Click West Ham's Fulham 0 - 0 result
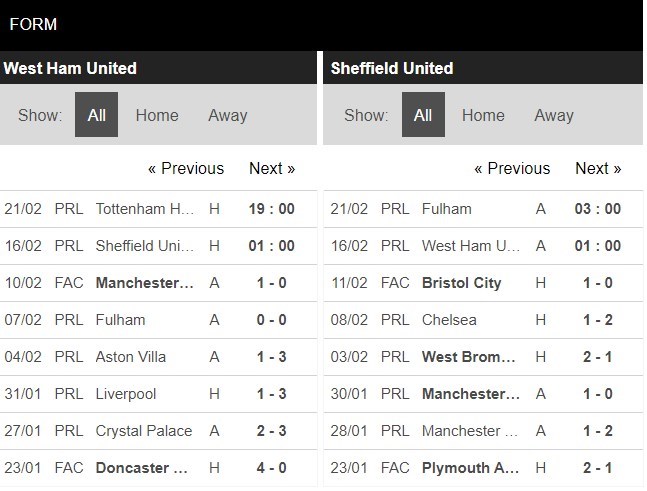 [x=271, y=320]
